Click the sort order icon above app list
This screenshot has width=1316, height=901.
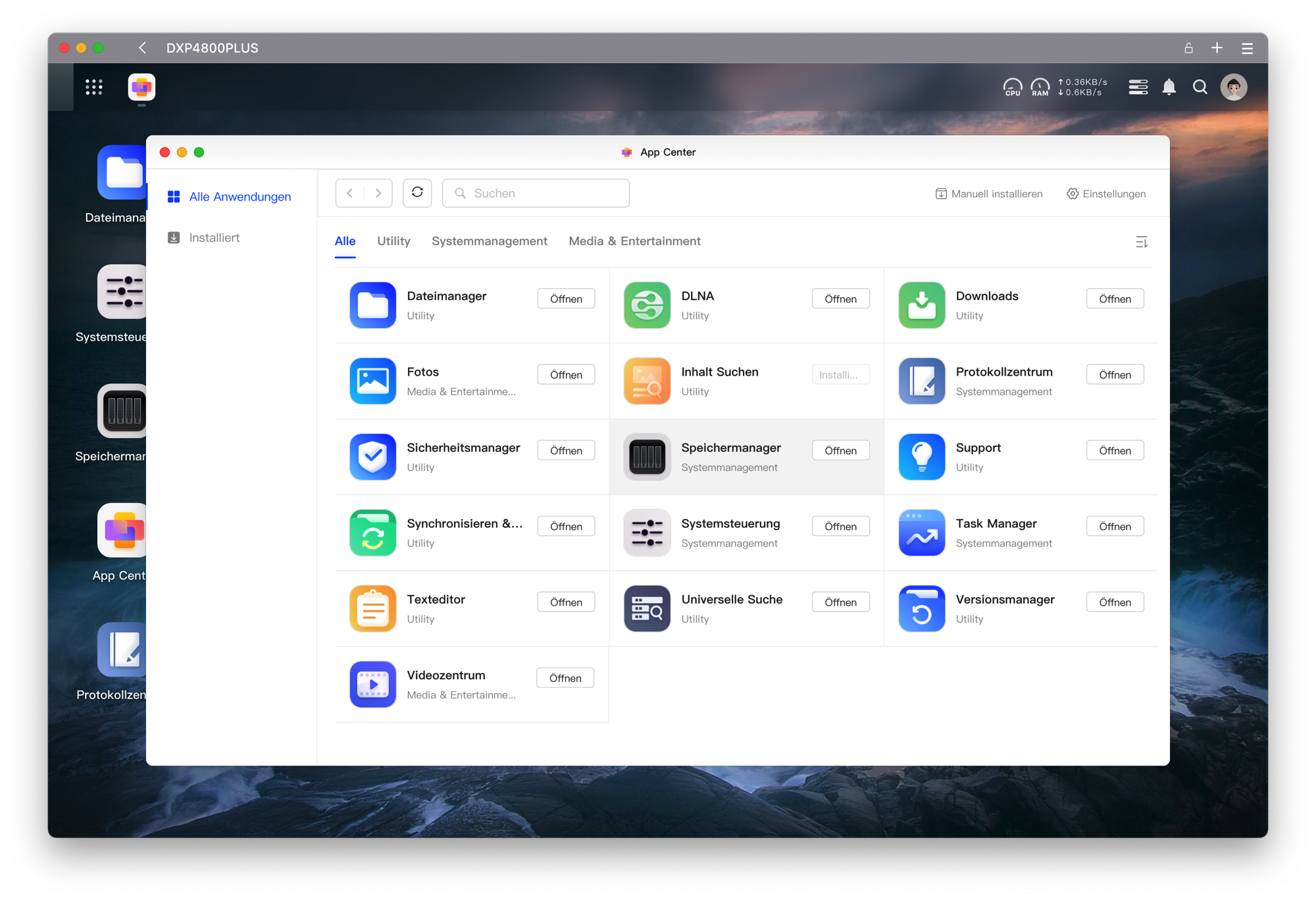(1142, 241)
